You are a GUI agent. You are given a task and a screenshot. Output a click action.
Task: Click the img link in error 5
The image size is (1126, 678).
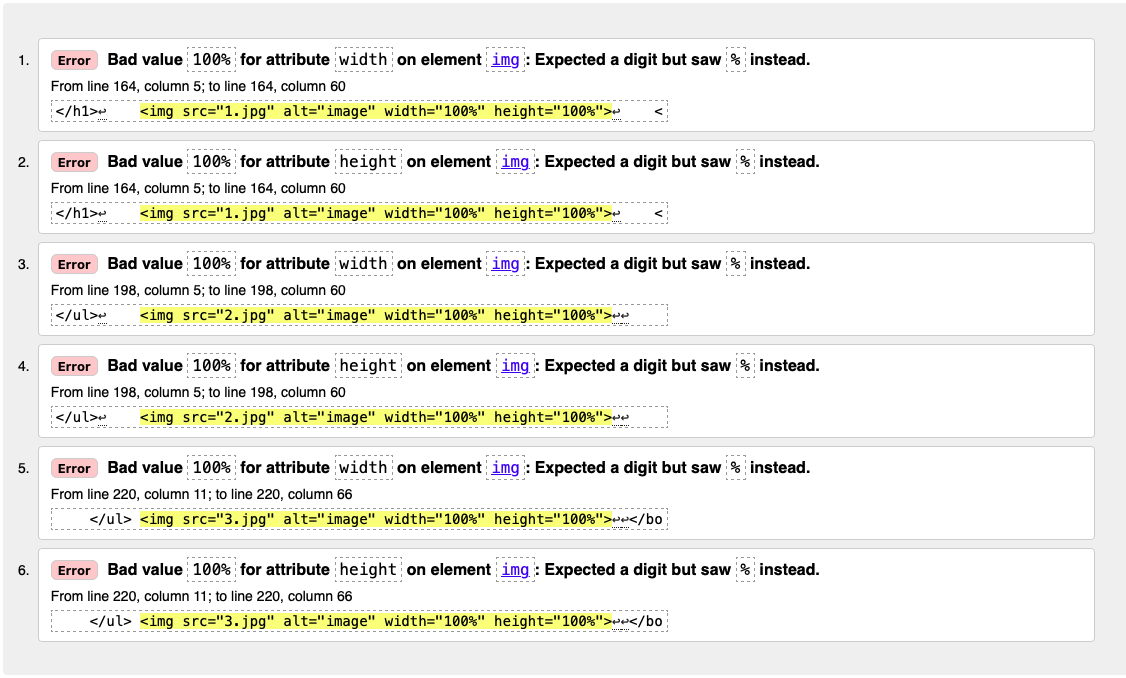tap(506, 468)
